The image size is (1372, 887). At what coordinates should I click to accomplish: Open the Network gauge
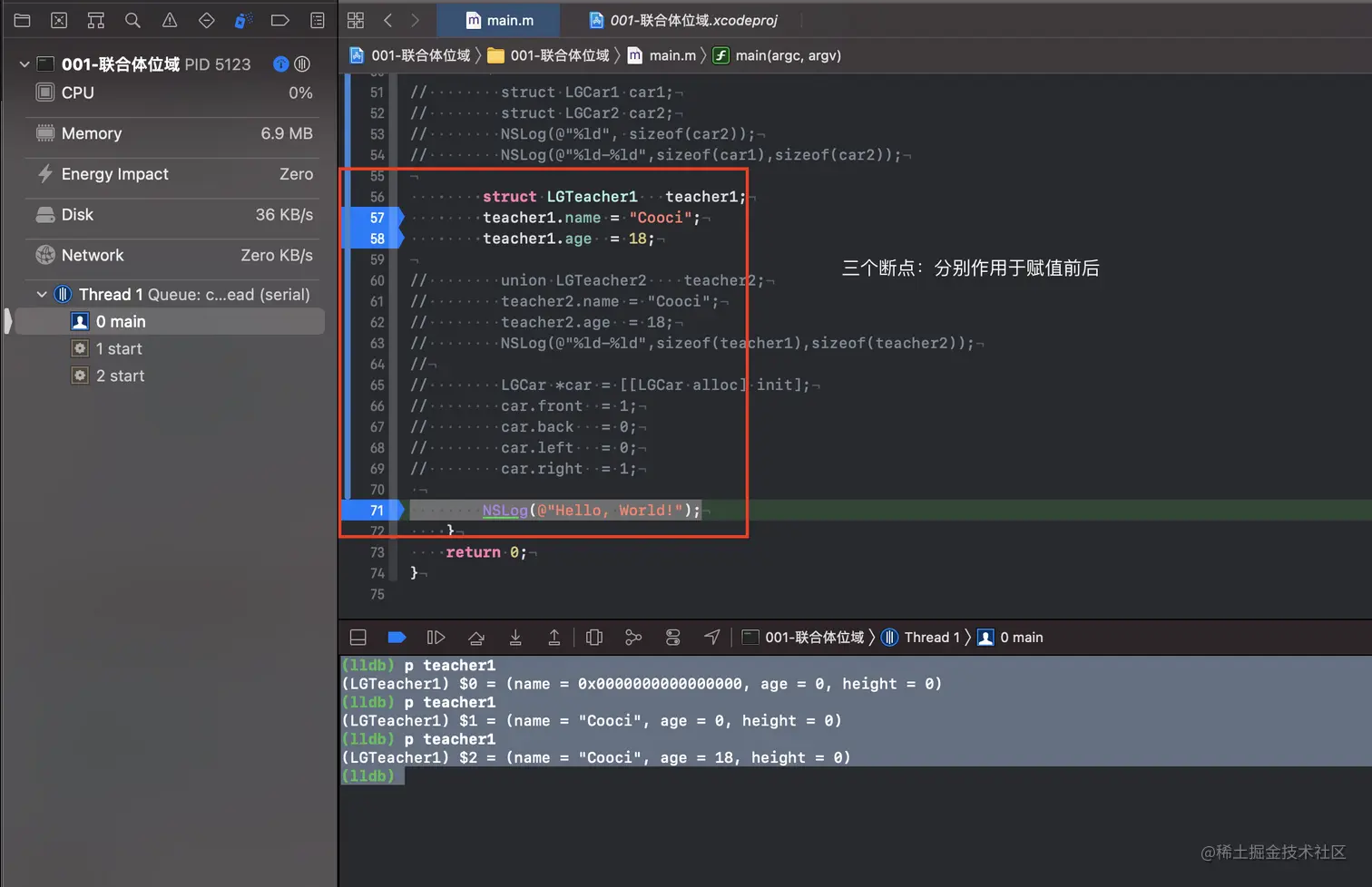coord(173,256)
